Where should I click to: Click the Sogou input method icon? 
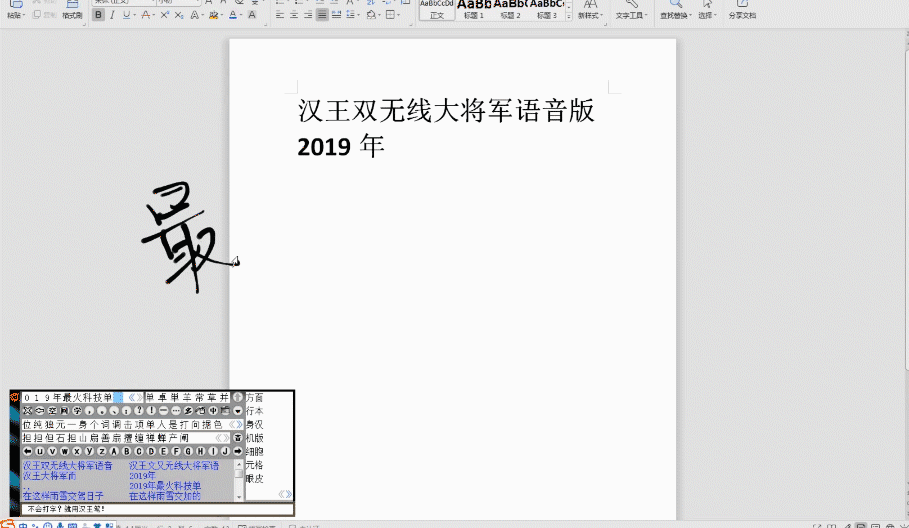coord(7,524)
